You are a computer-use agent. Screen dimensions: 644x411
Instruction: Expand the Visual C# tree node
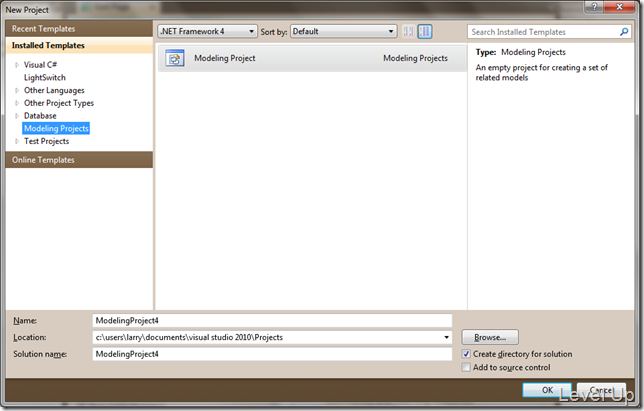coord(17,65)
